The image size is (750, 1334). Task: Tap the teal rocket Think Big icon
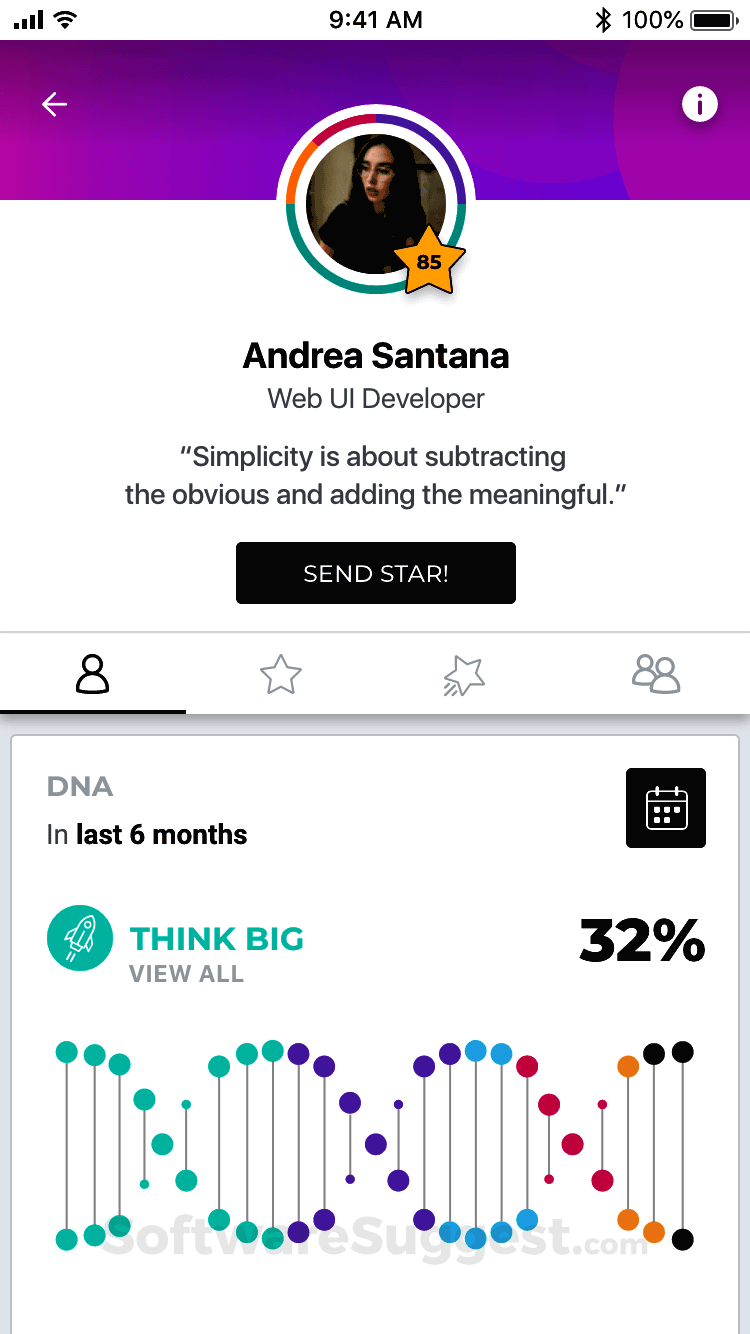coord(80,938)
